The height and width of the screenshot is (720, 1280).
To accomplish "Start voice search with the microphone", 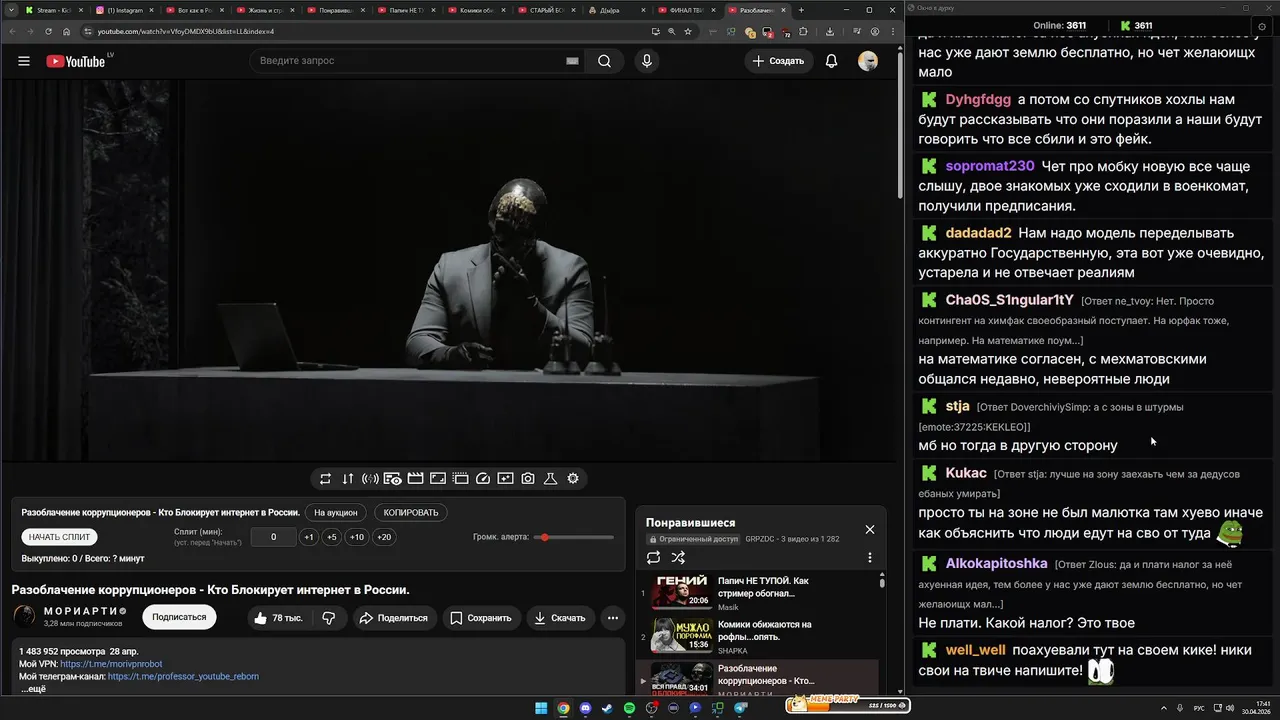I will [x=647, y=61].
